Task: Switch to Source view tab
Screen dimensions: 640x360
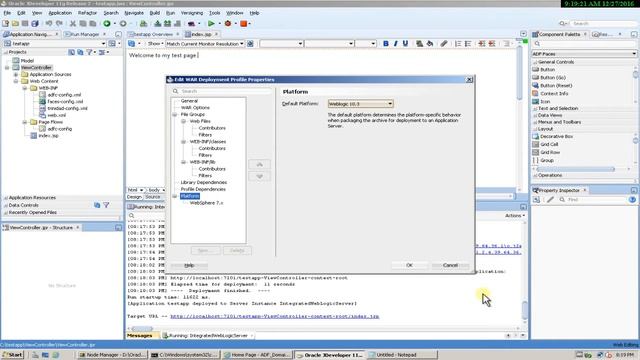Action: point(153,197)
